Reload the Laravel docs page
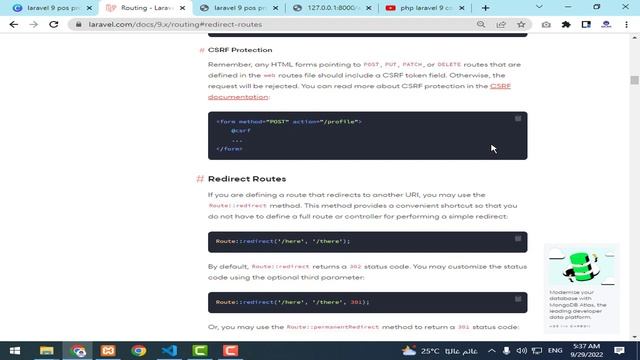This screenshot has width=640, height=360. pyautogui.click(x=53, y=24)
